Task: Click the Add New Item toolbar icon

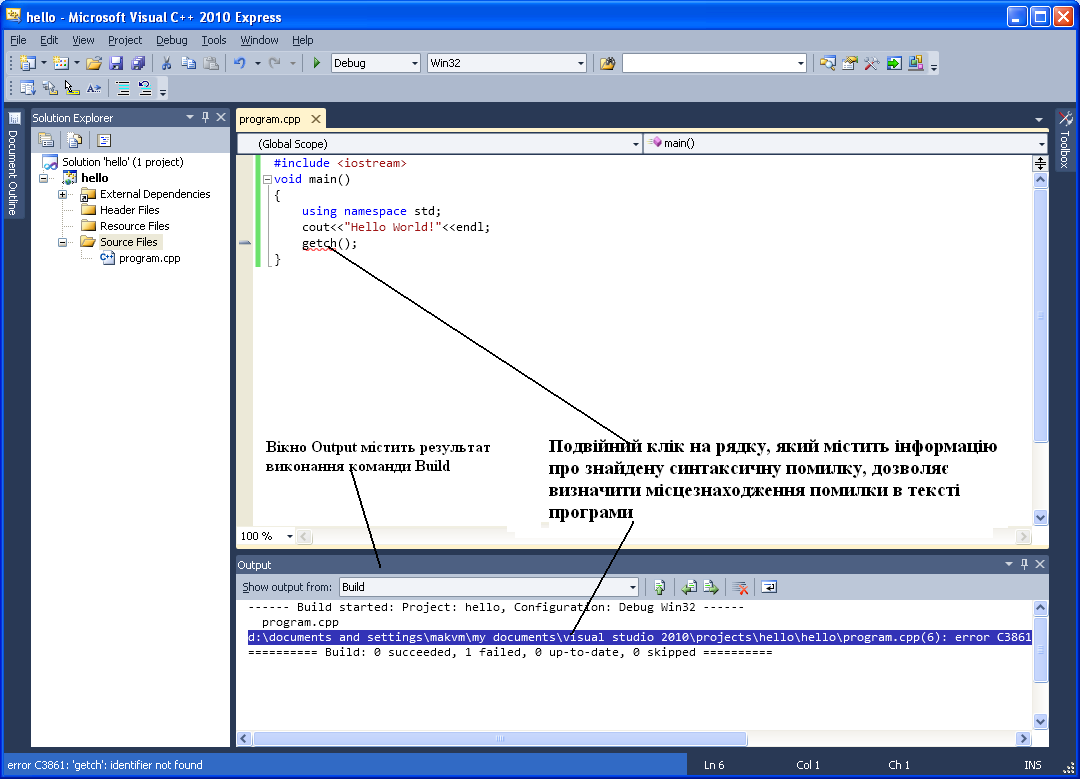Action: pyautogui.click(x=61, y=63)
